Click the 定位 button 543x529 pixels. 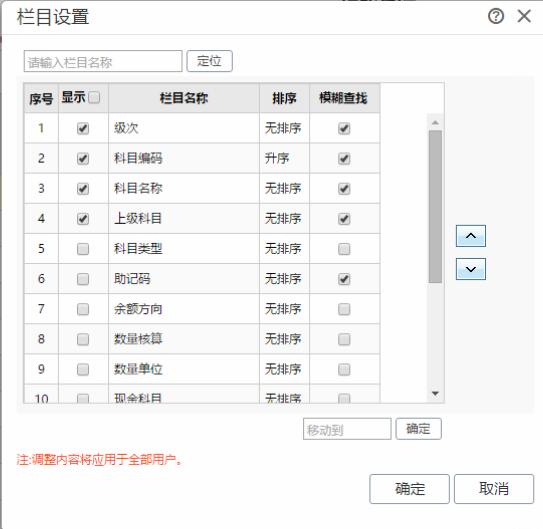[x=209, y=61]
